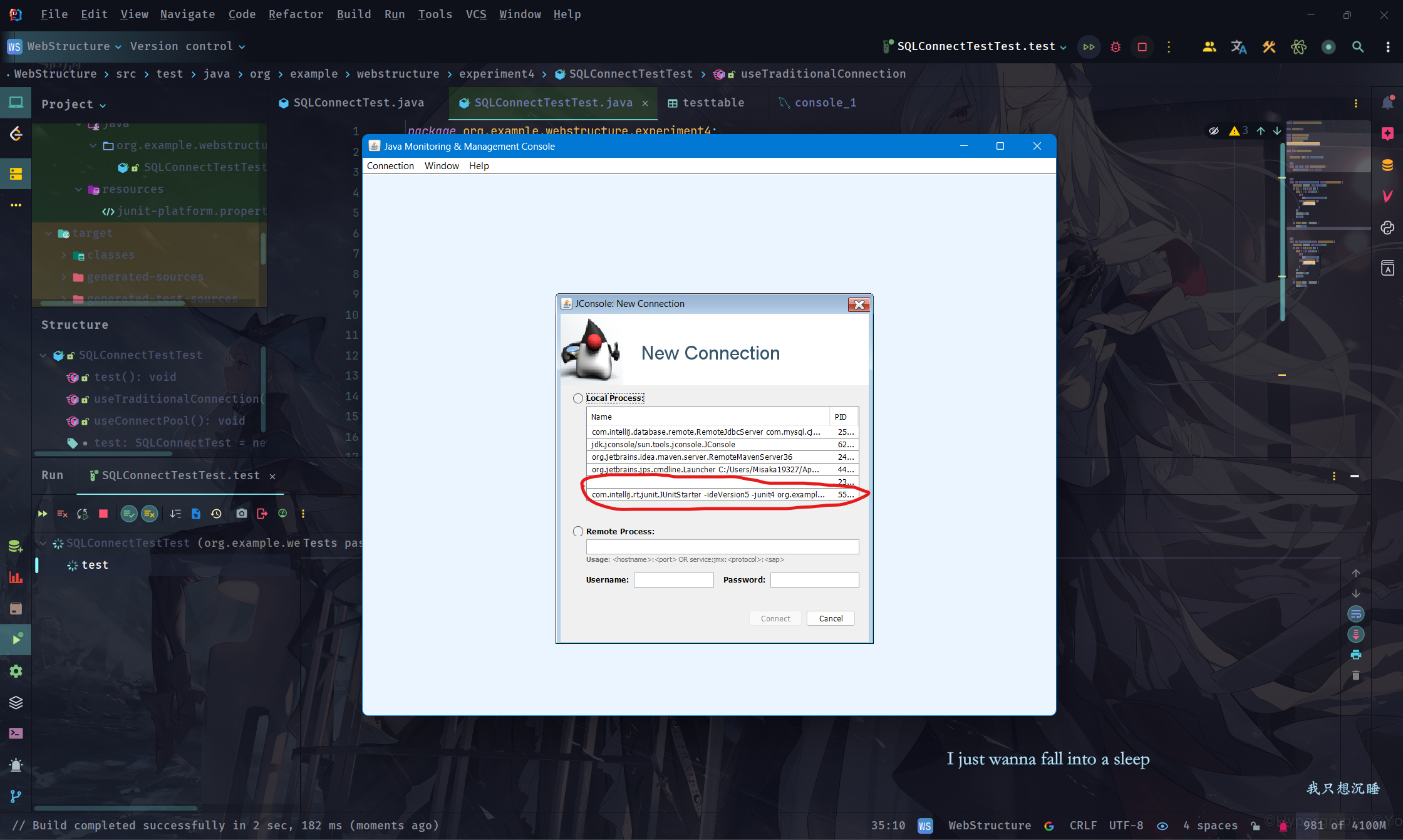Viewport: 1403px width, 840px height.
Task: Open the Version control dropdown
Action: click(187, 46)
